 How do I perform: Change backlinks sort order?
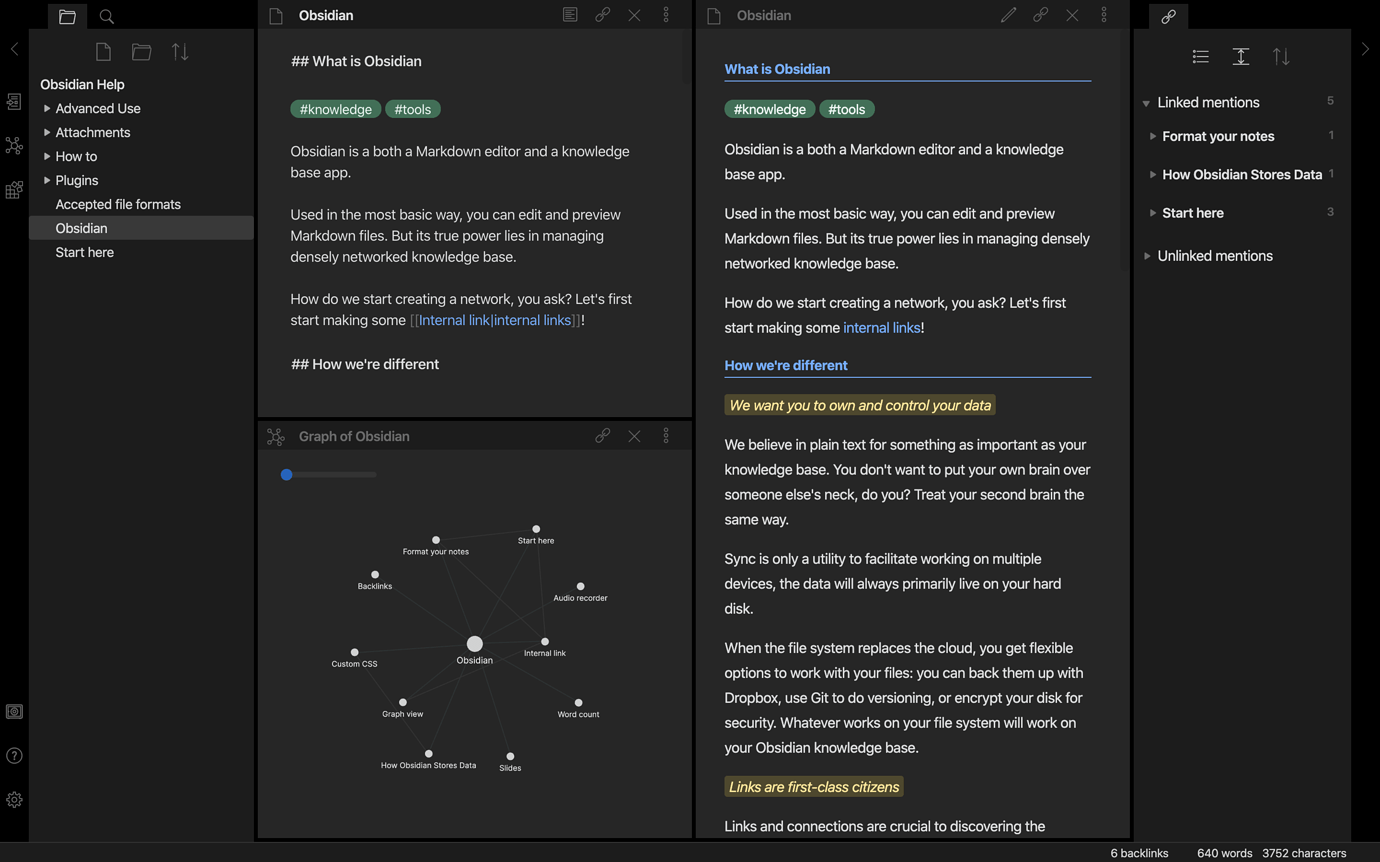pyautogui.click(x=1281, y=57)
